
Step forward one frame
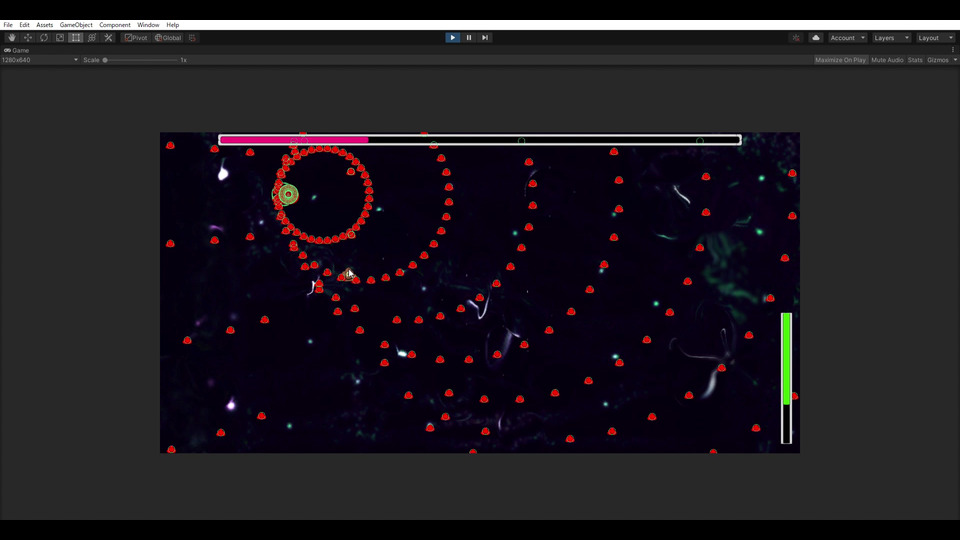point(485,38)
